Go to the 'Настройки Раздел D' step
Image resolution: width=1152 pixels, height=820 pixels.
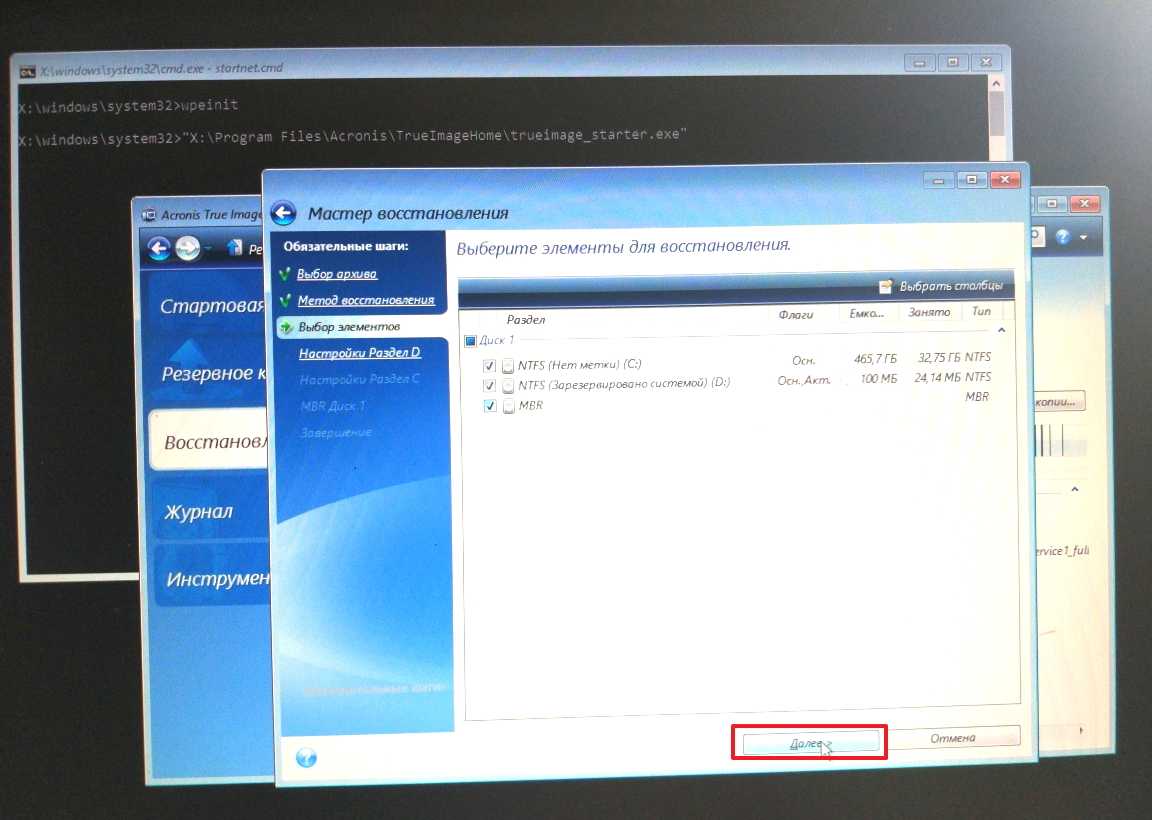tap(359, 353)
